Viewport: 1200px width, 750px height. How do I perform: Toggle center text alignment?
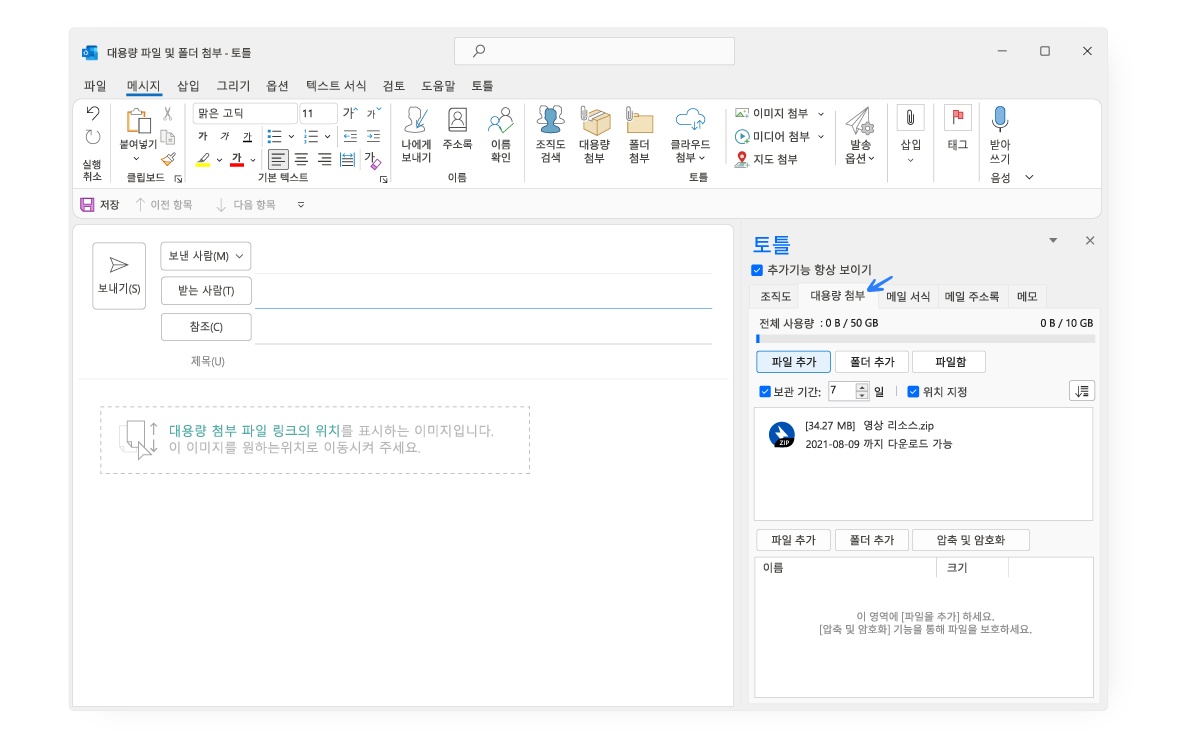point(301,159)
